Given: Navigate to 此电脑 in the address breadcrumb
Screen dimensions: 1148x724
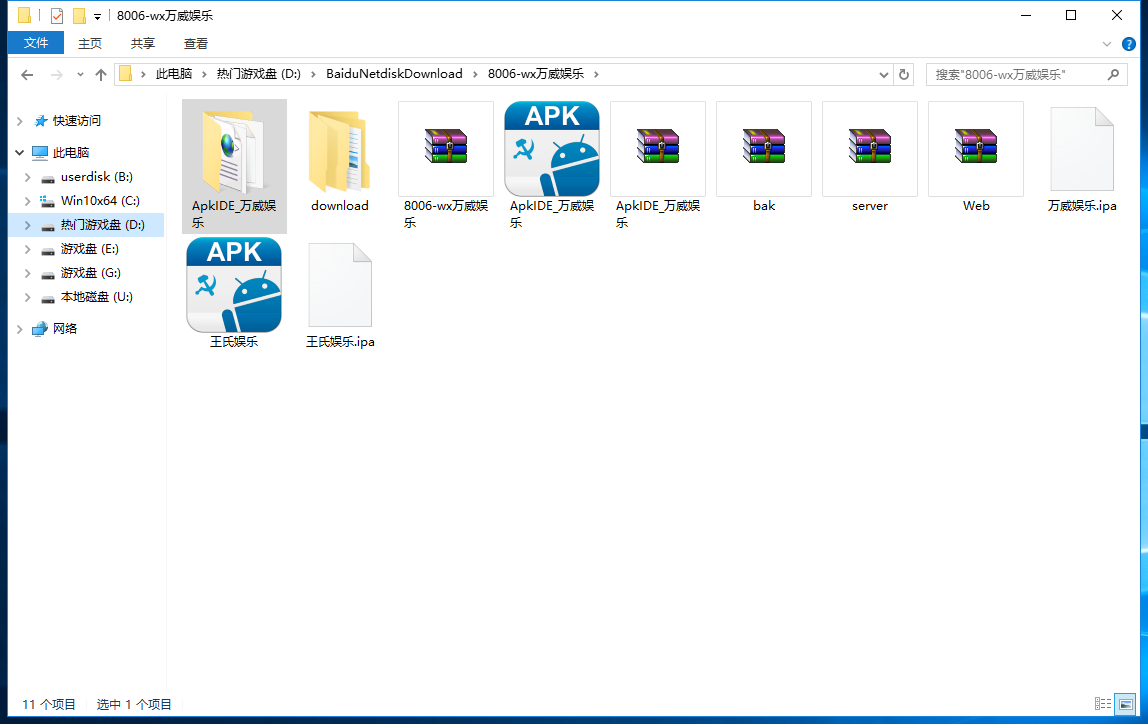Looking at the screenshot, I should (174, 74).
